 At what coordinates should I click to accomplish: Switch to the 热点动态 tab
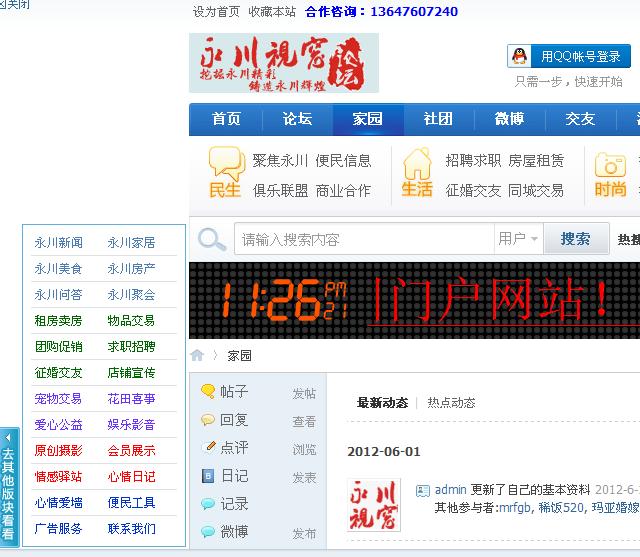point(451,403)
